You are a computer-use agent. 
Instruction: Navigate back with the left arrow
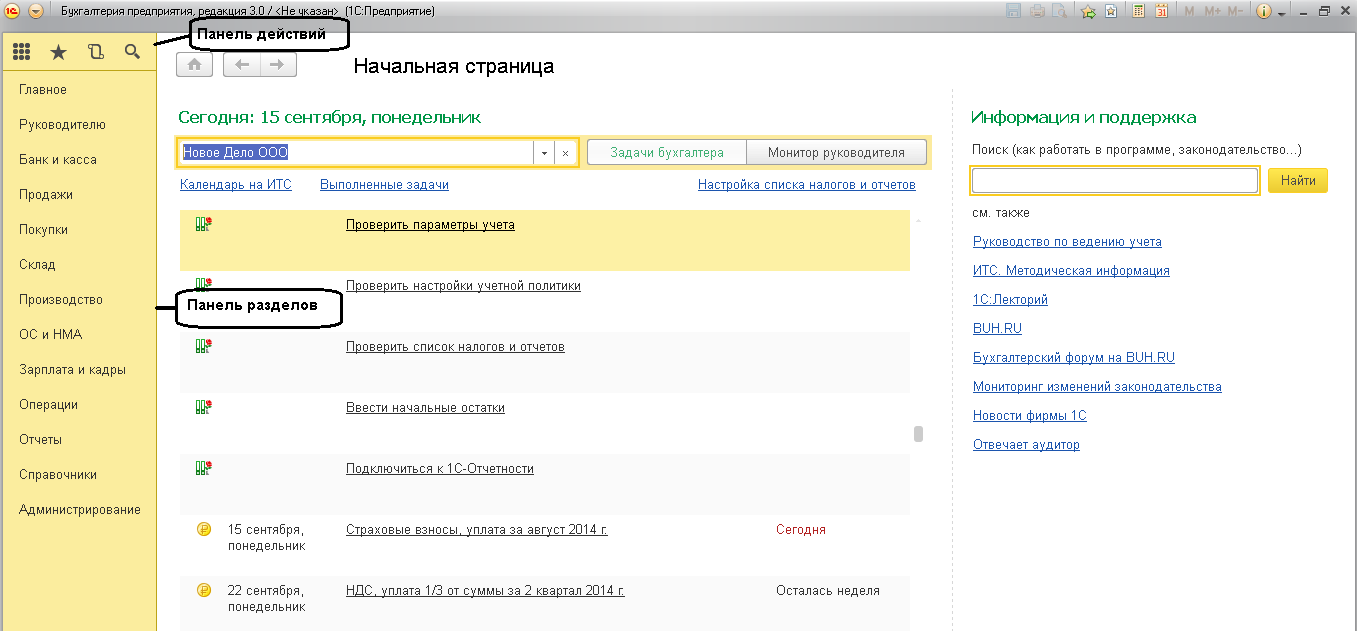[241, 65]
